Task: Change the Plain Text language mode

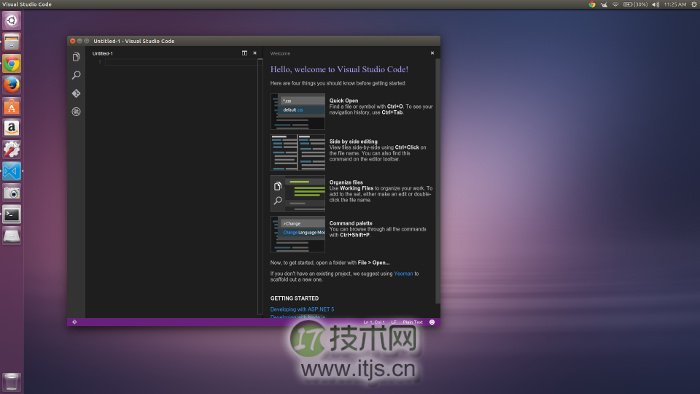Action: (412, 322)
